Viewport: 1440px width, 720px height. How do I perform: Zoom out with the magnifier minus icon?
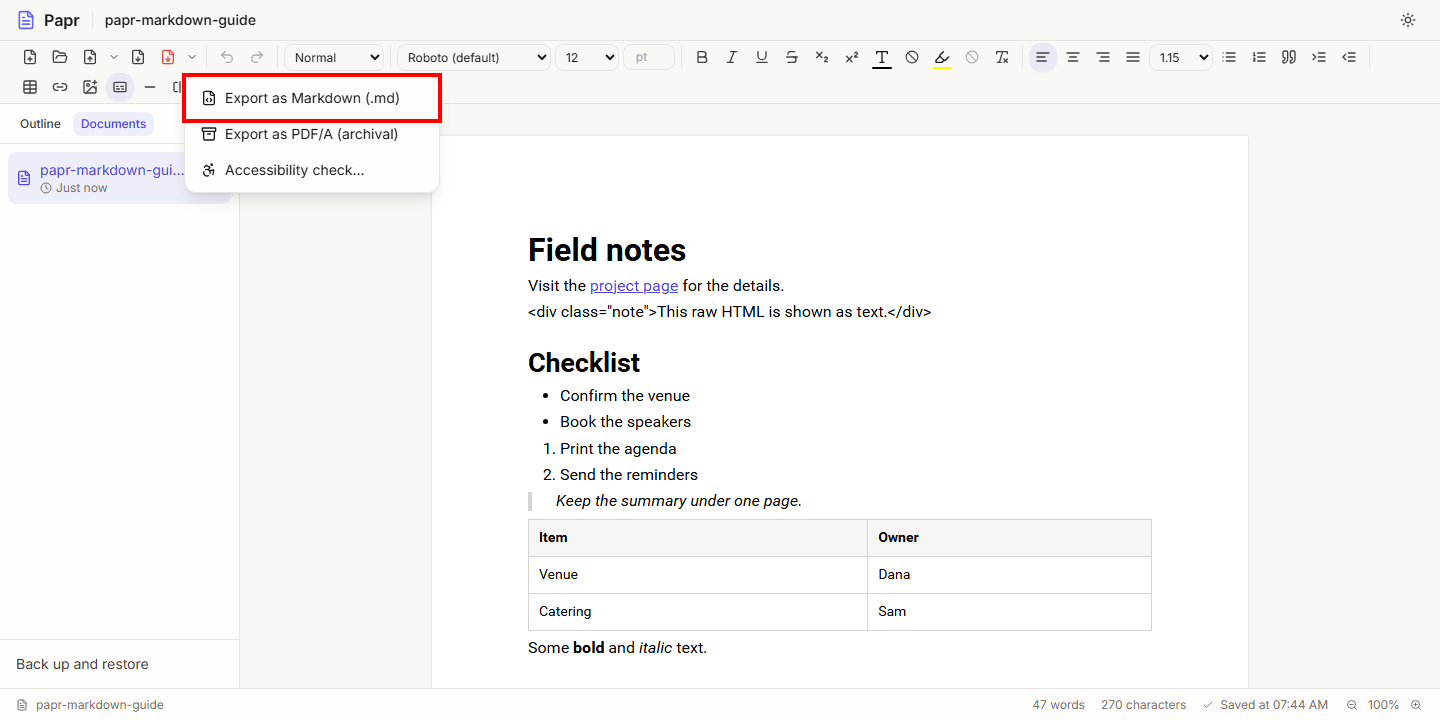(x=1352, y=705)
